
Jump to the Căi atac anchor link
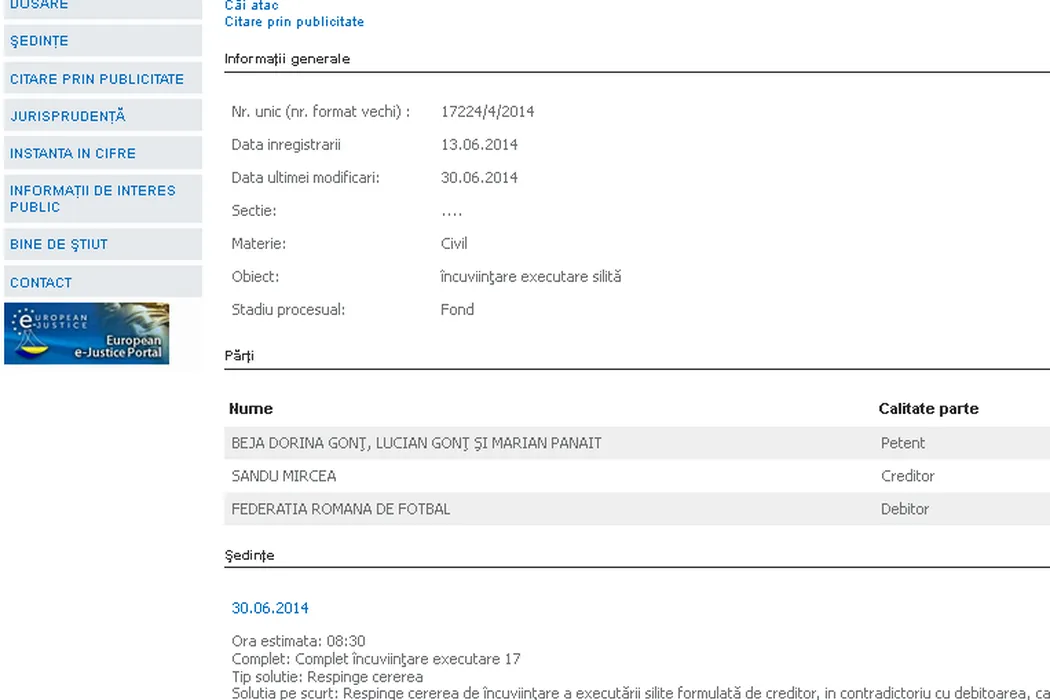(251, 6)
